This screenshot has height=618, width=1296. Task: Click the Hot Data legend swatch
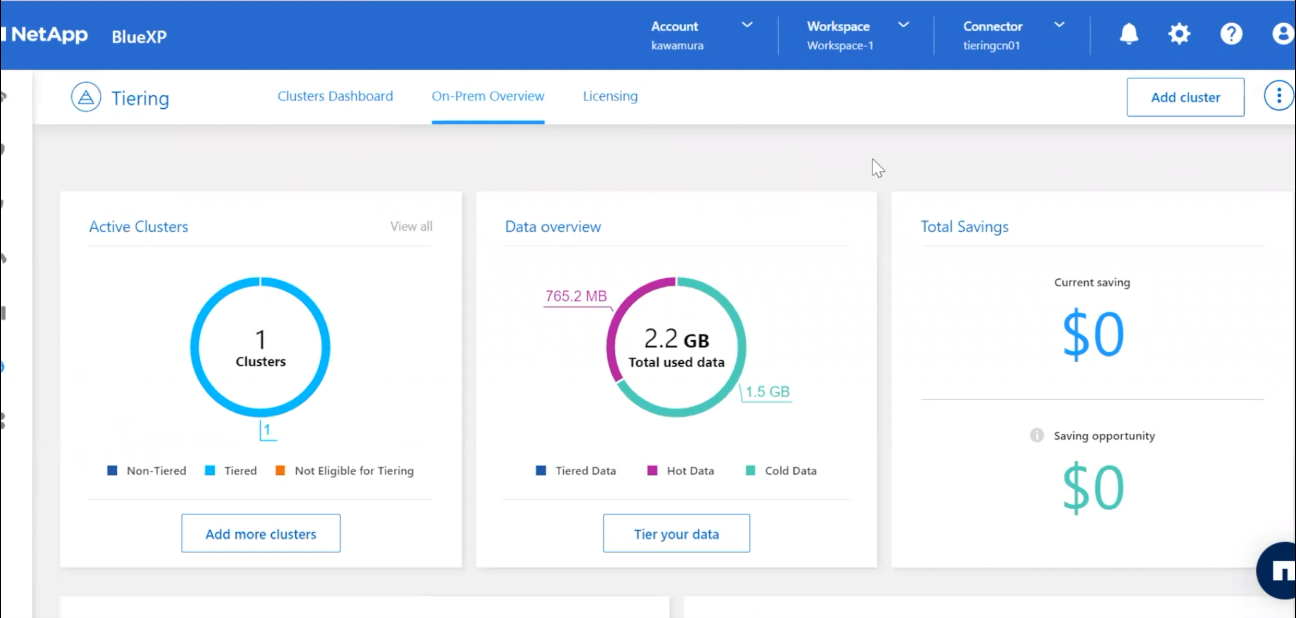pyautogui.click(x=652, y=471)
